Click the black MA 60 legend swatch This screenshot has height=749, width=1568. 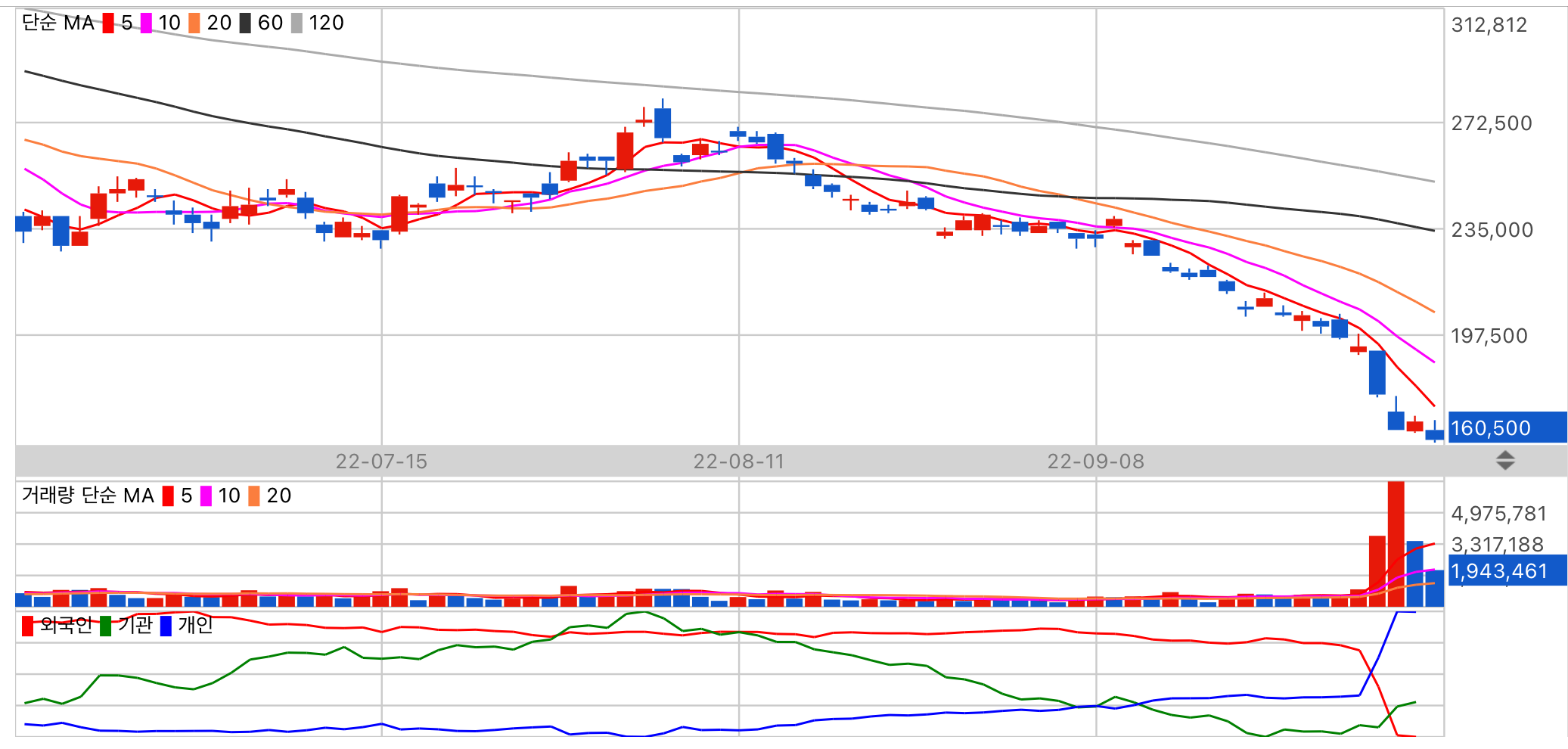pyautogui.click(x=245, y=23)
